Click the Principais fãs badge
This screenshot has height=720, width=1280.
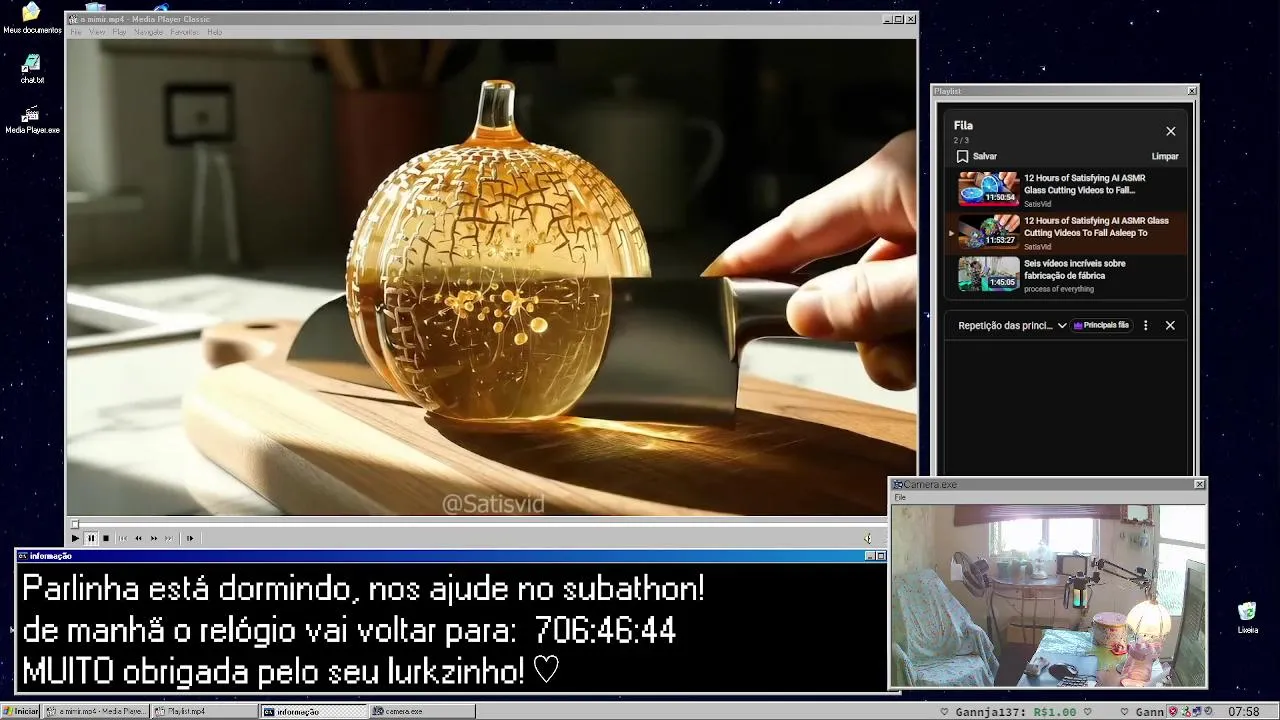pos(1101,325)
